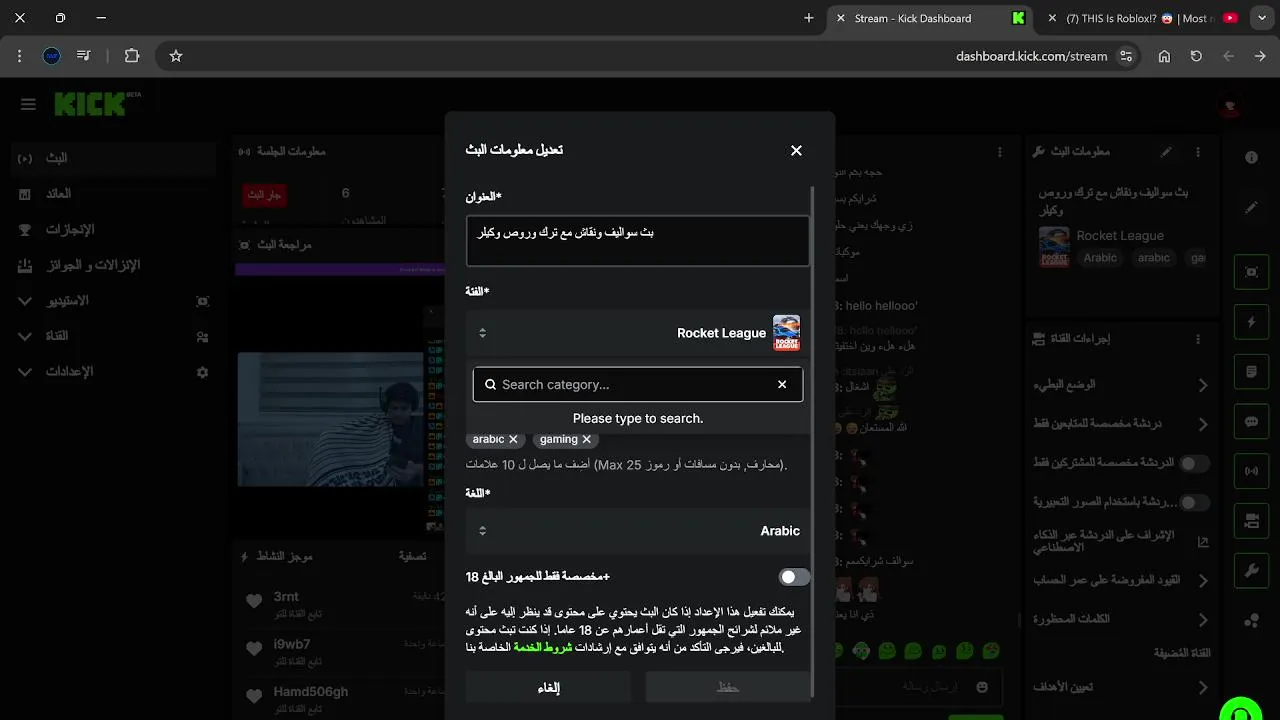
Task: Bookmark page with the star icon
Action: (x=176, y=56)
